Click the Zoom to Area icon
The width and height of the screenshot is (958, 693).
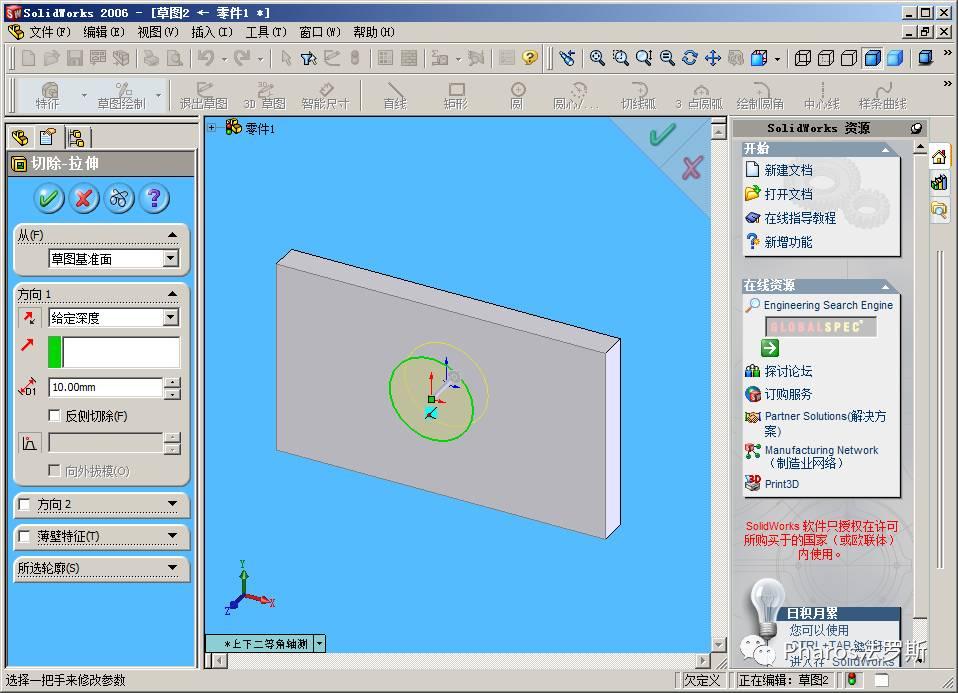[620, 58]
